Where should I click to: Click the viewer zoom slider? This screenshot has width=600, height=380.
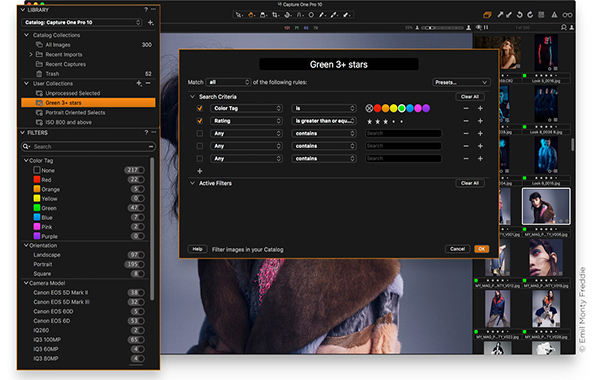click(x=443, y=28)
